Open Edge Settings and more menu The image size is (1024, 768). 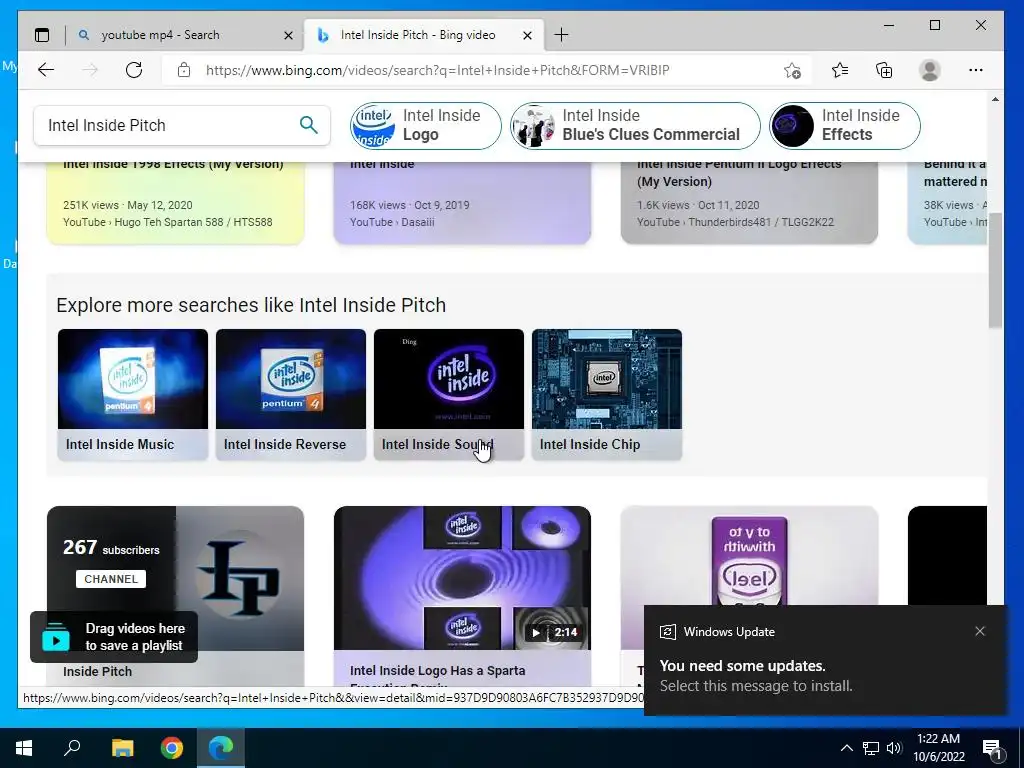[976, 70]
